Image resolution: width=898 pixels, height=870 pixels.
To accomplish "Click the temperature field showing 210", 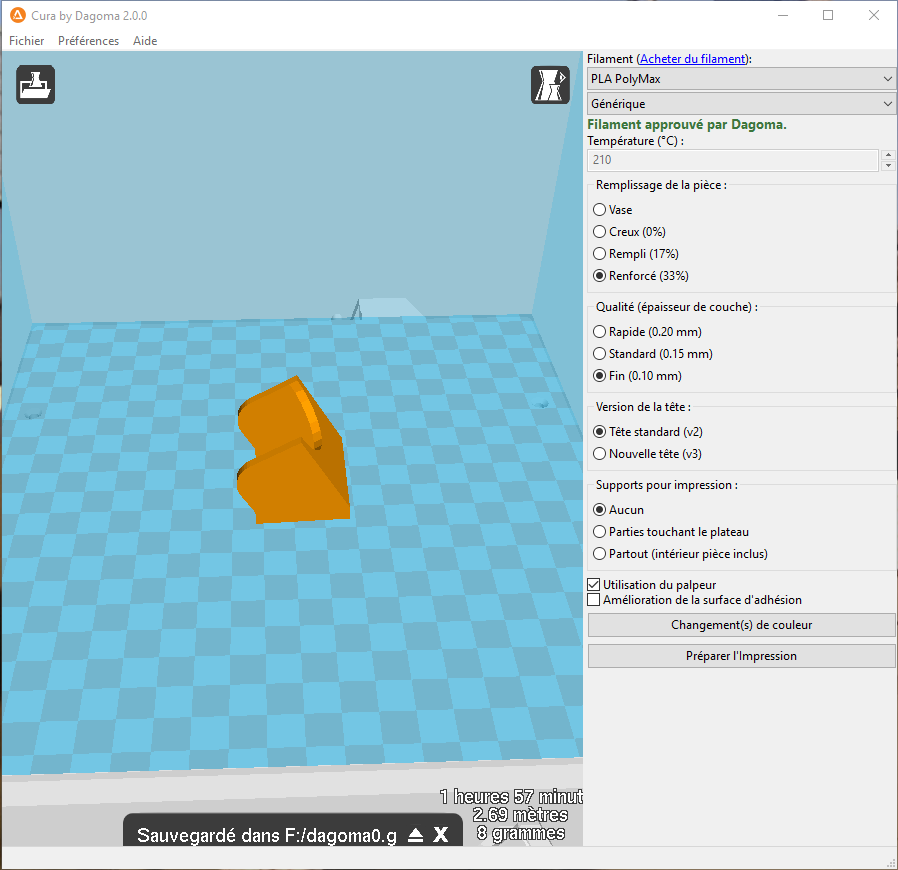I will 732,160.
